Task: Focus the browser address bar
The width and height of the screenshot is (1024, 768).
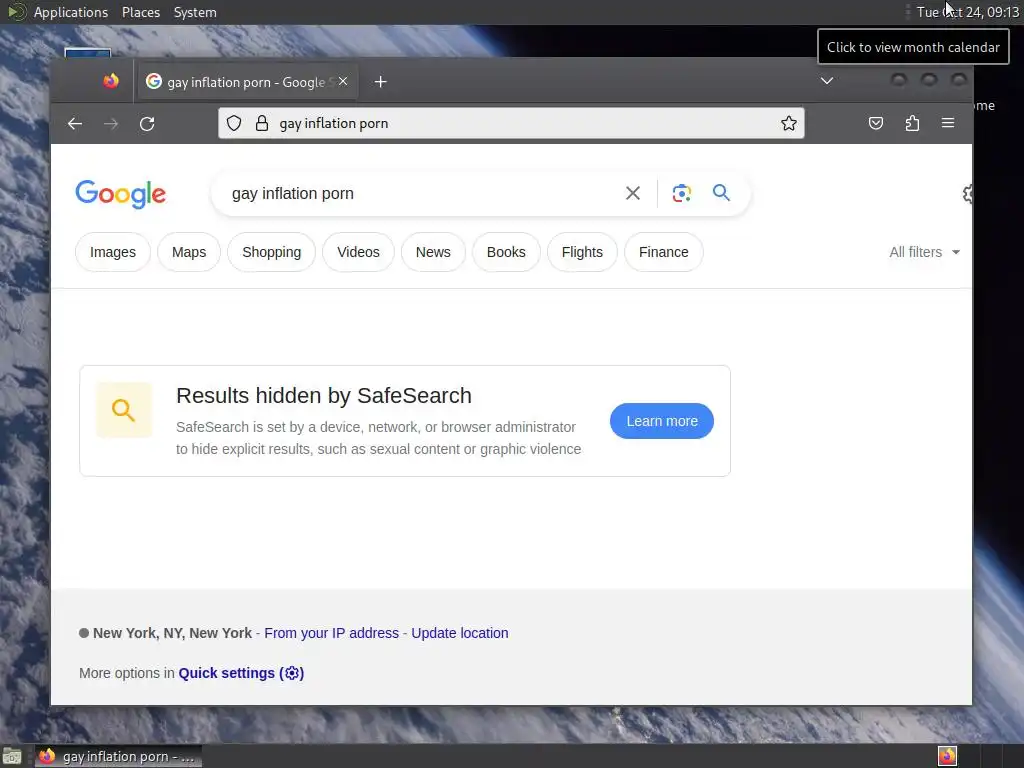Action: 511,123
